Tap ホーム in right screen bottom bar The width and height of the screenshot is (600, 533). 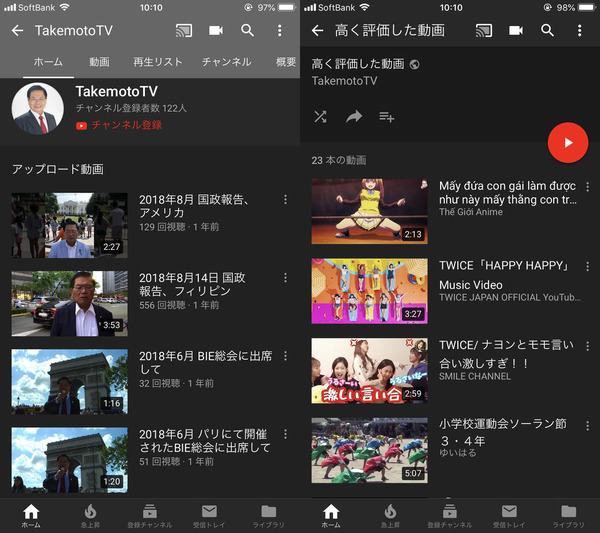331,516
